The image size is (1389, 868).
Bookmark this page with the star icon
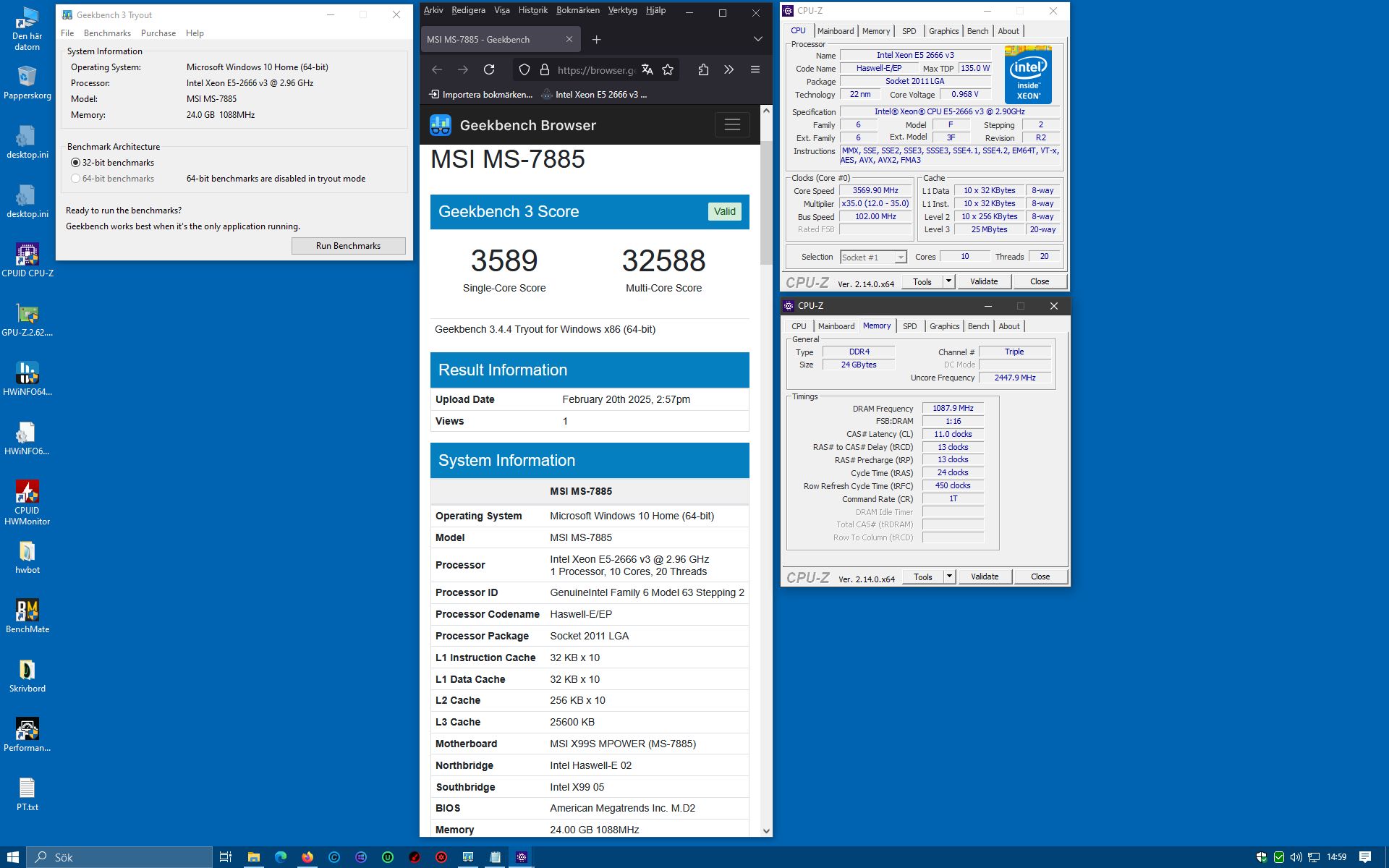point(668,69)
